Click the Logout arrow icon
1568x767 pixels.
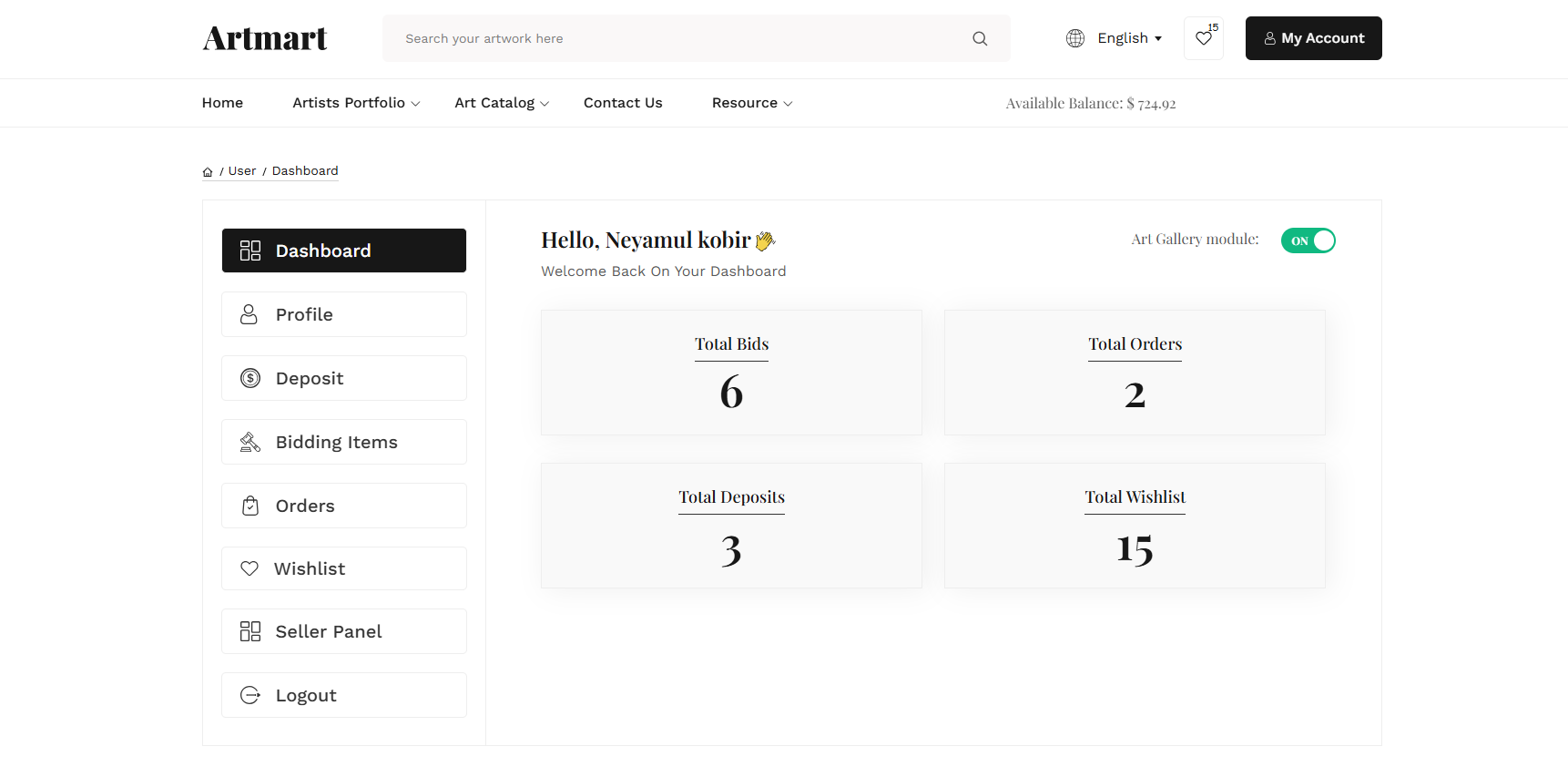(x=250, y=695)
